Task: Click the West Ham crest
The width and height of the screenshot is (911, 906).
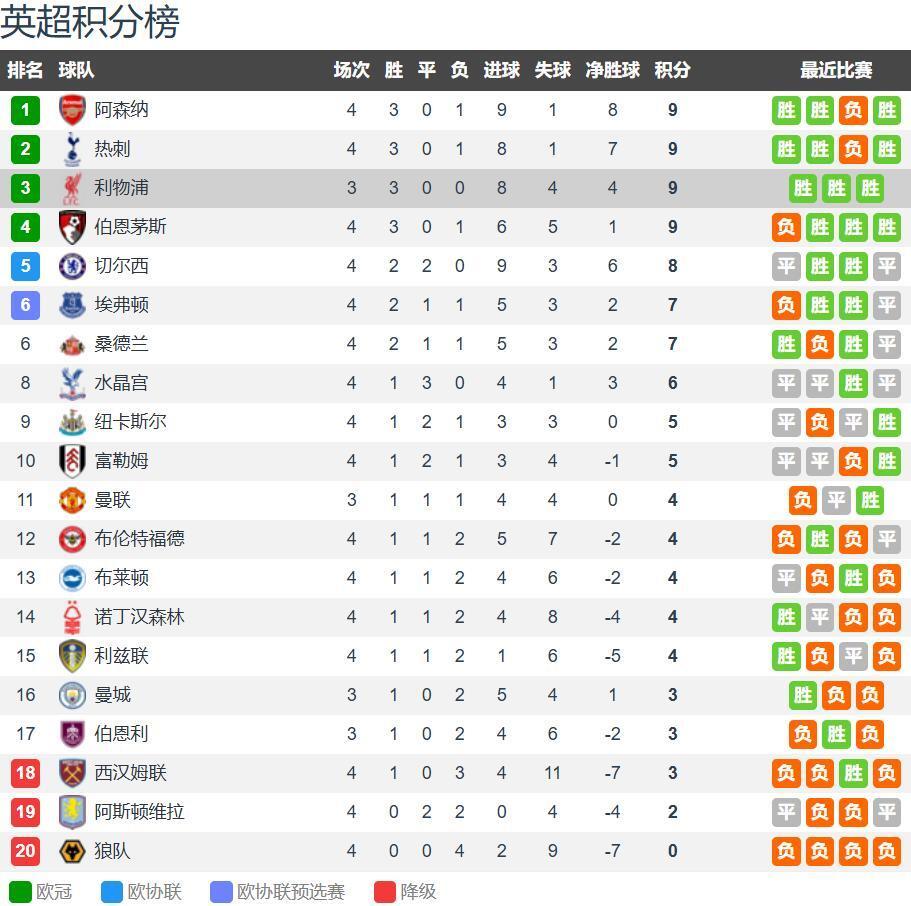Action: click(x=72, y=773)
